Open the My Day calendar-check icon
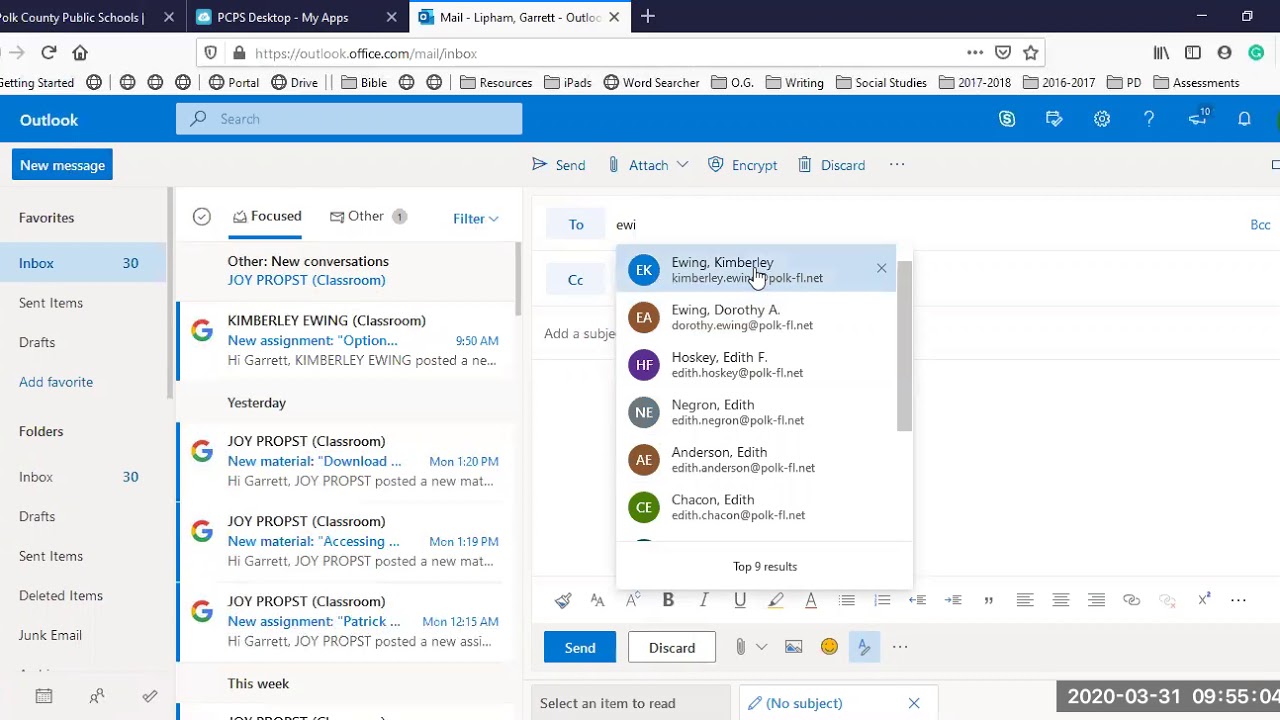 click(1054, 119)
